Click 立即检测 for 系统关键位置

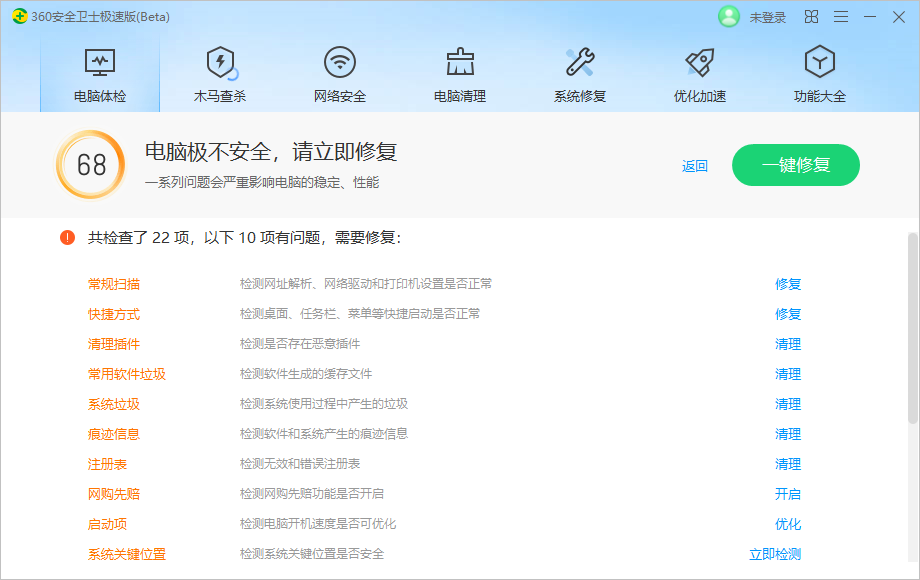[775, 554]
